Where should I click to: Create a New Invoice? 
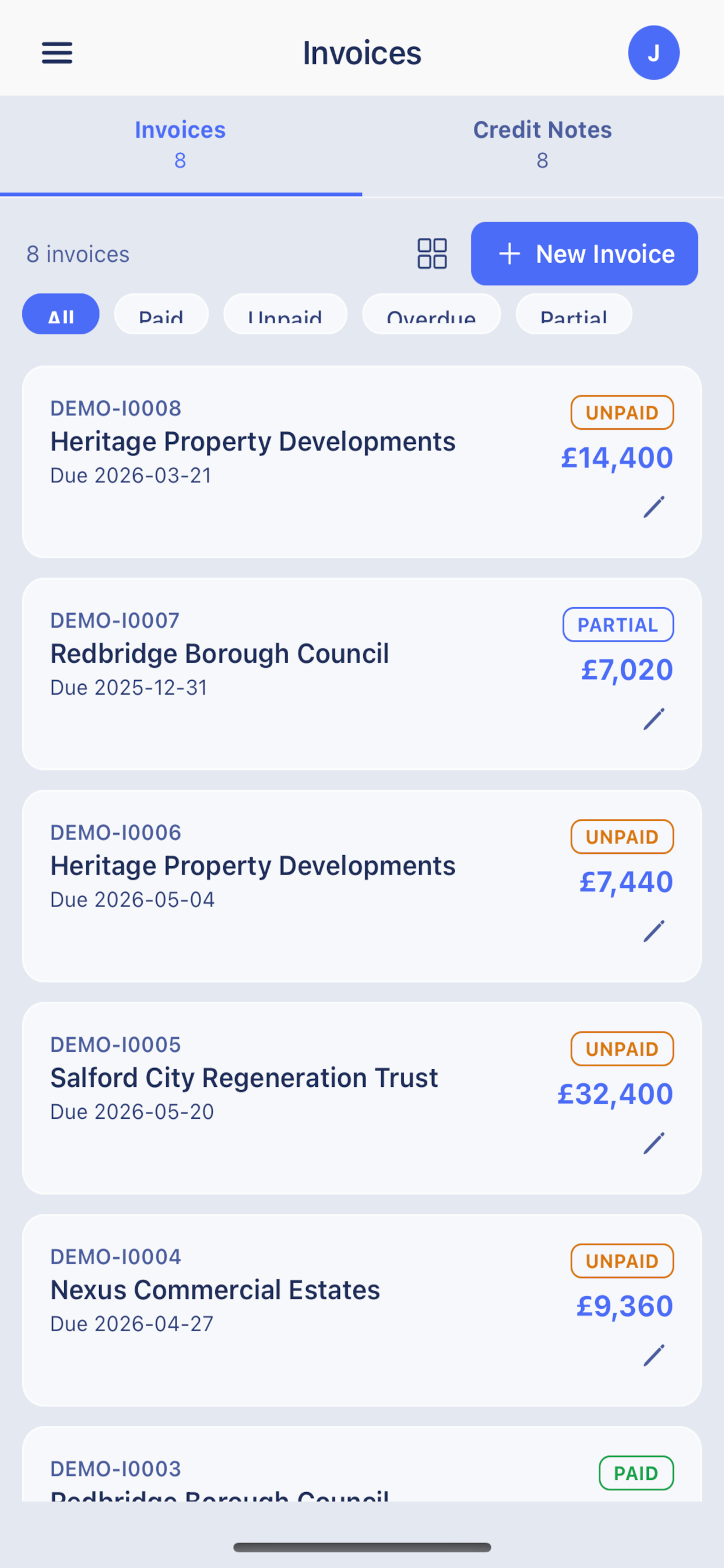tap(584, 254)
